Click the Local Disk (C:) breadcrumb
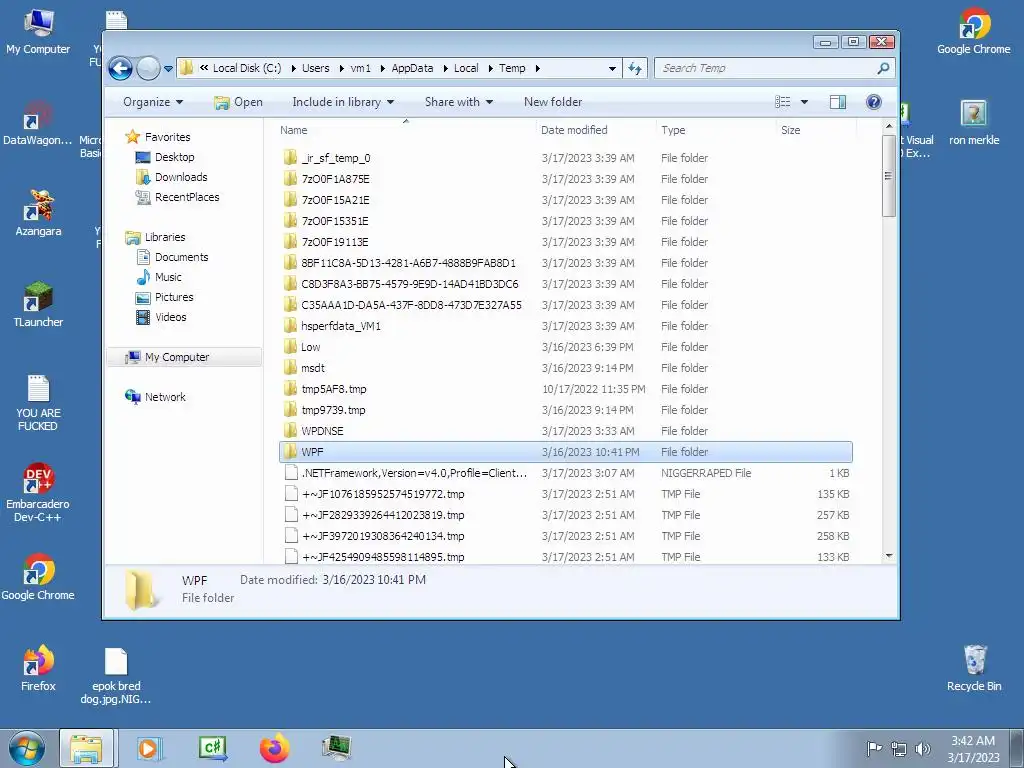 point(247,68)
